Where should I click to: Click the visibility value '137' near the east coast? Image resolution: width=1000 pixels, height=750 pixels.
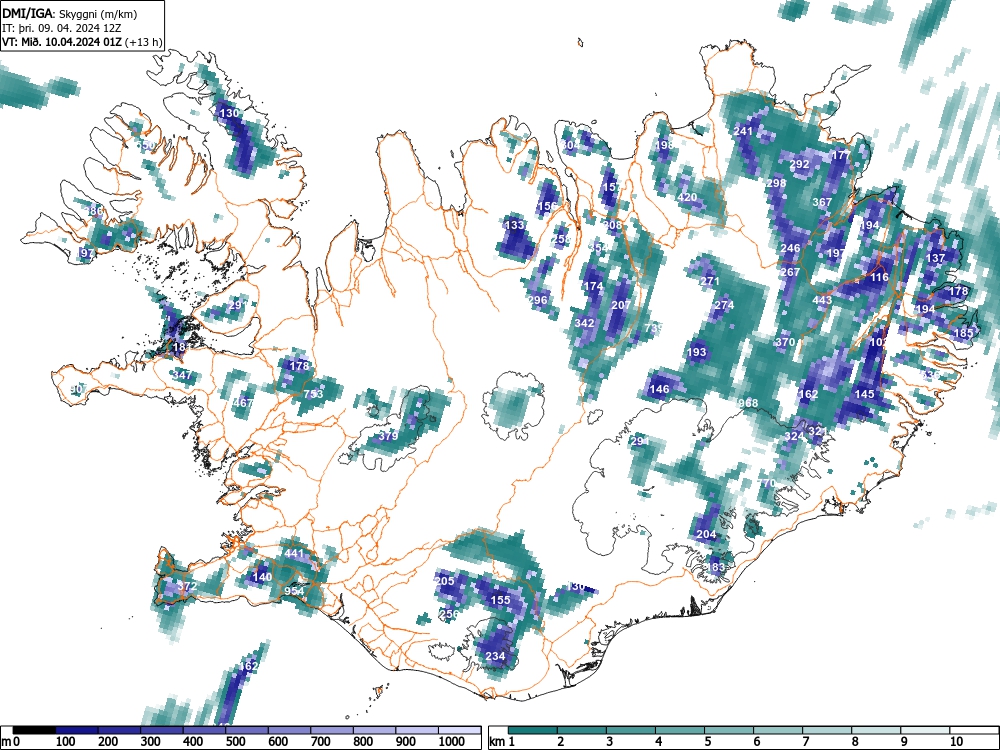pyautogui.click(x=936, y=258)
